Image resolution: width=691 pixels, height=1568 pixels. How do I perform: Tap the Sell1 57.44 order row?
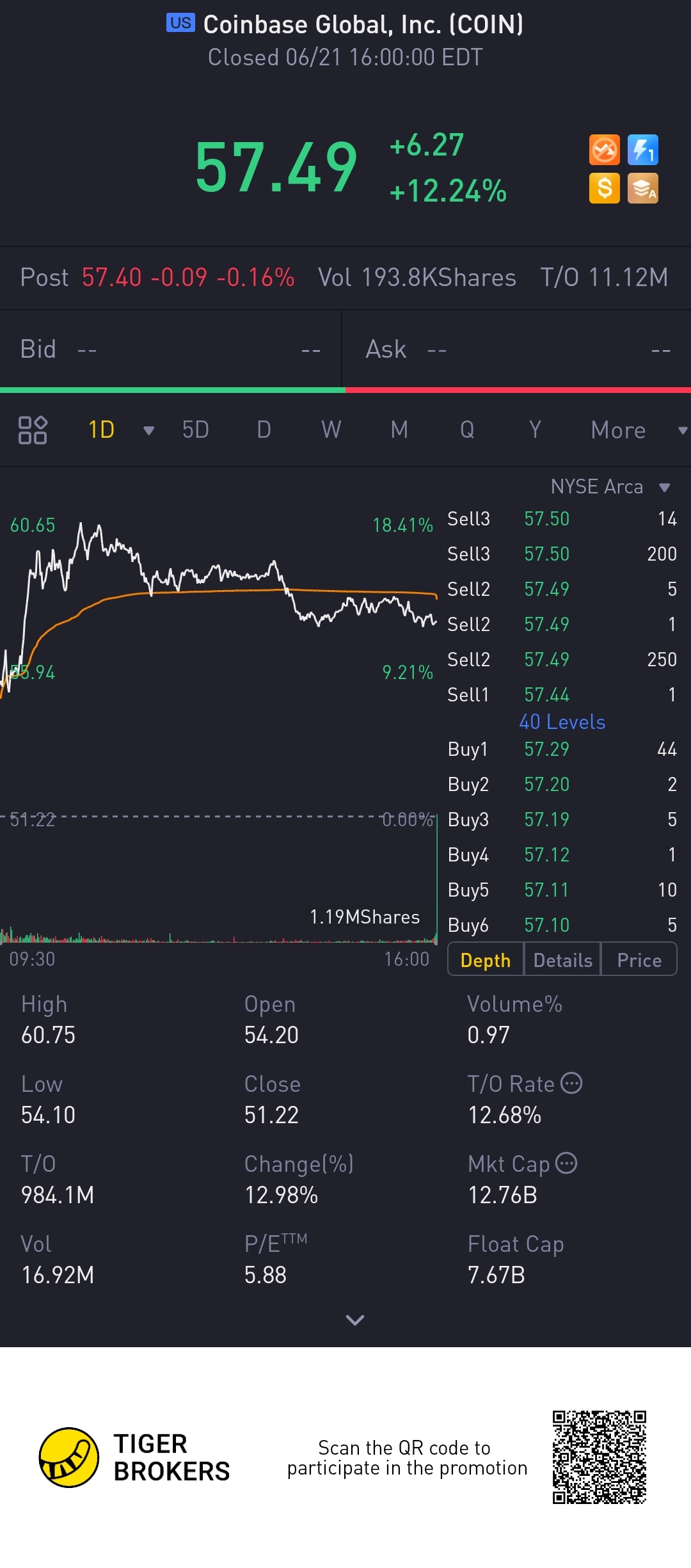(x=562, y=694)
